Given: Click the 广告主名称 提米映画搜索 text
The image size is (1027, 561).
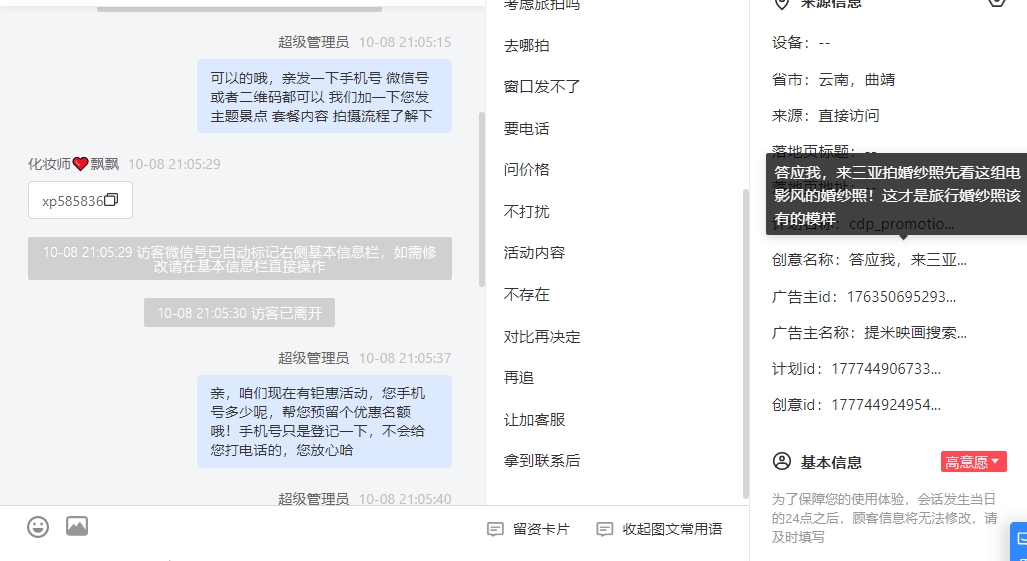Looking at the screenshot, I should click(x=916, y=333).
